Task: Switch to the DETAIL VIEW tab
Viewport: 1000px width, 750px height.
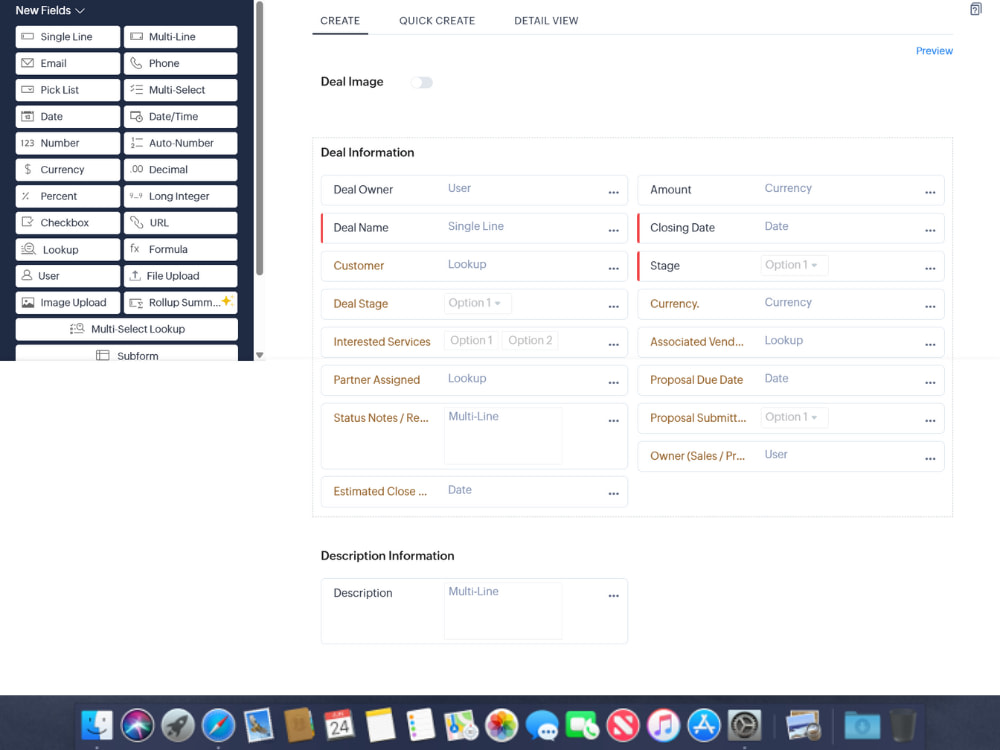Action: (x=547, y=20)
